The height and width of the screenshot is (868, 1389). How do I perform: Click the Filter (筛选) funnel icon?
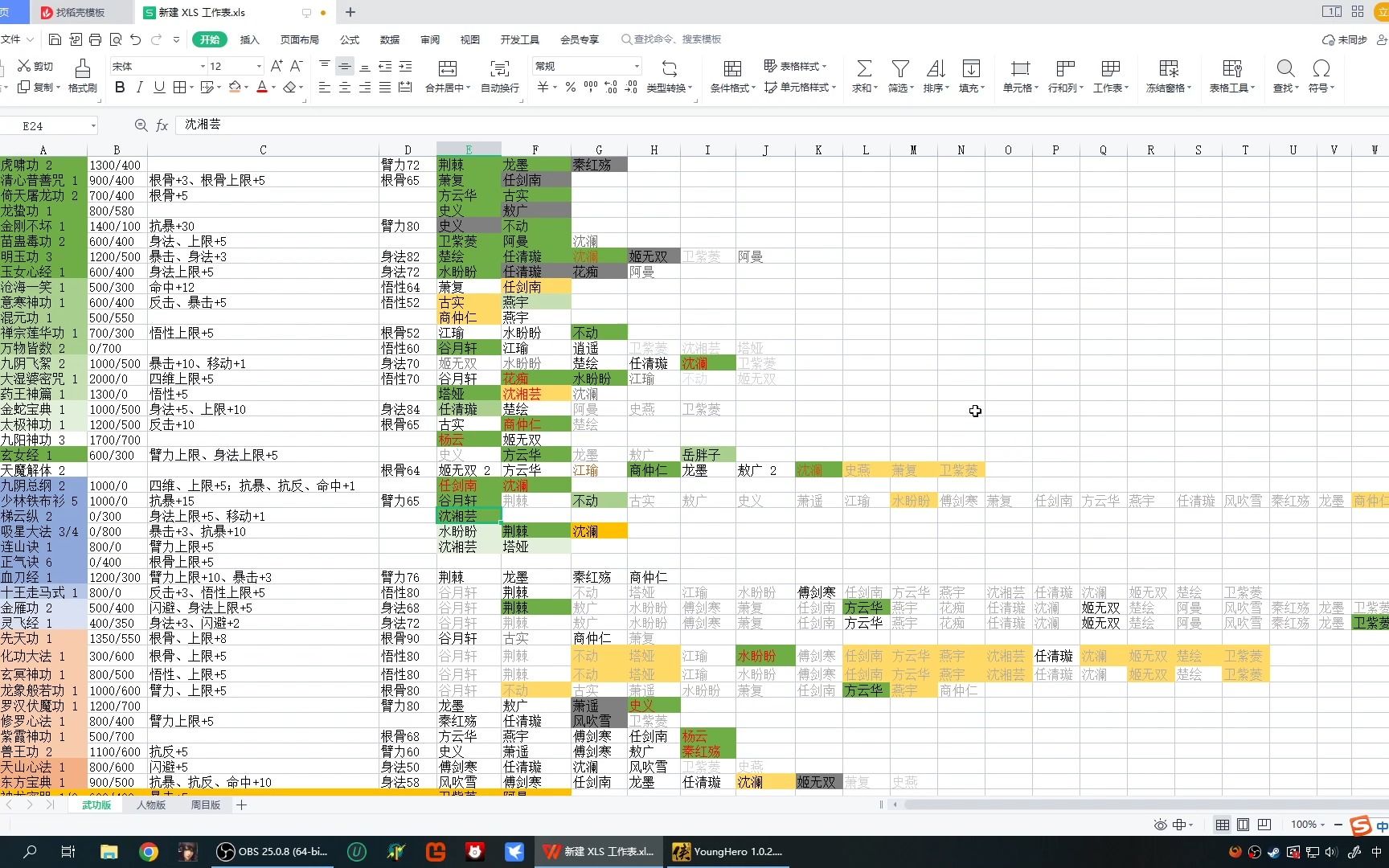coord(900,68)
